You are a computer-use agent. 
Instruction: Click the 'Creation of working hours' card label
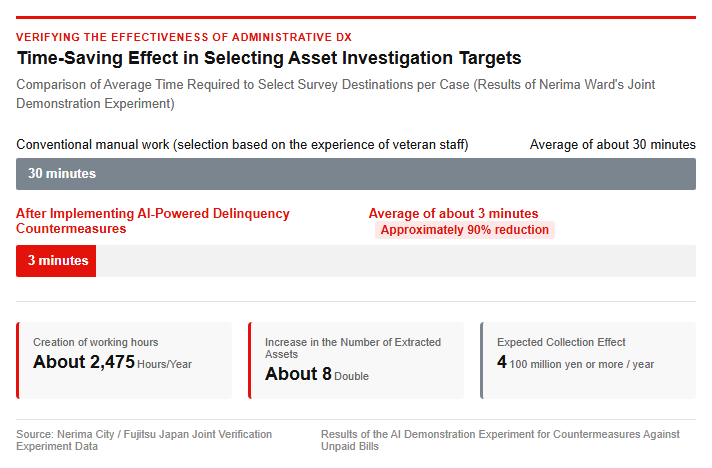[x=95, y=342]
